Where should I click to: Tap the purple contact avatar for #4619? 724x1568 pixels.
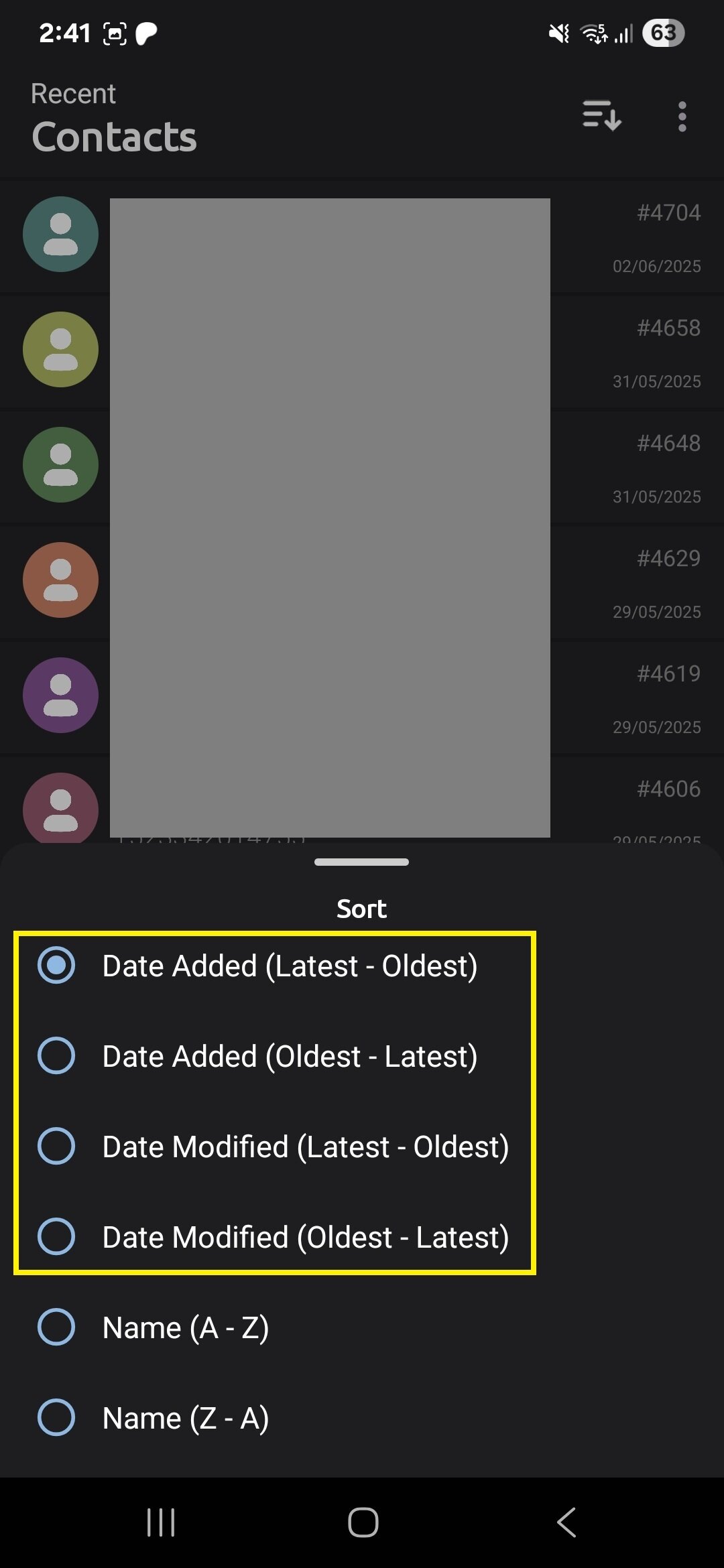(60, 696)
